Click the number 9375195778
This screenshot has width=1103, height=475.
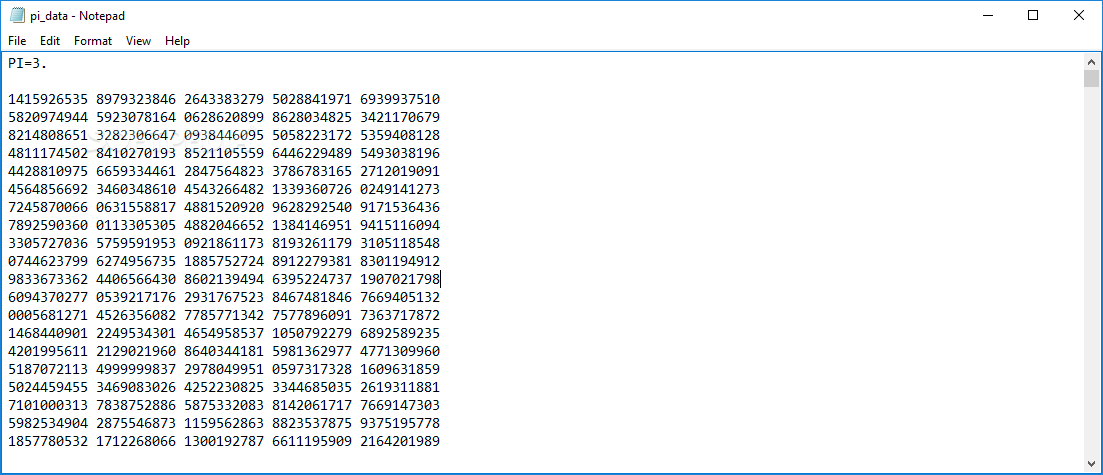[400, 424]
